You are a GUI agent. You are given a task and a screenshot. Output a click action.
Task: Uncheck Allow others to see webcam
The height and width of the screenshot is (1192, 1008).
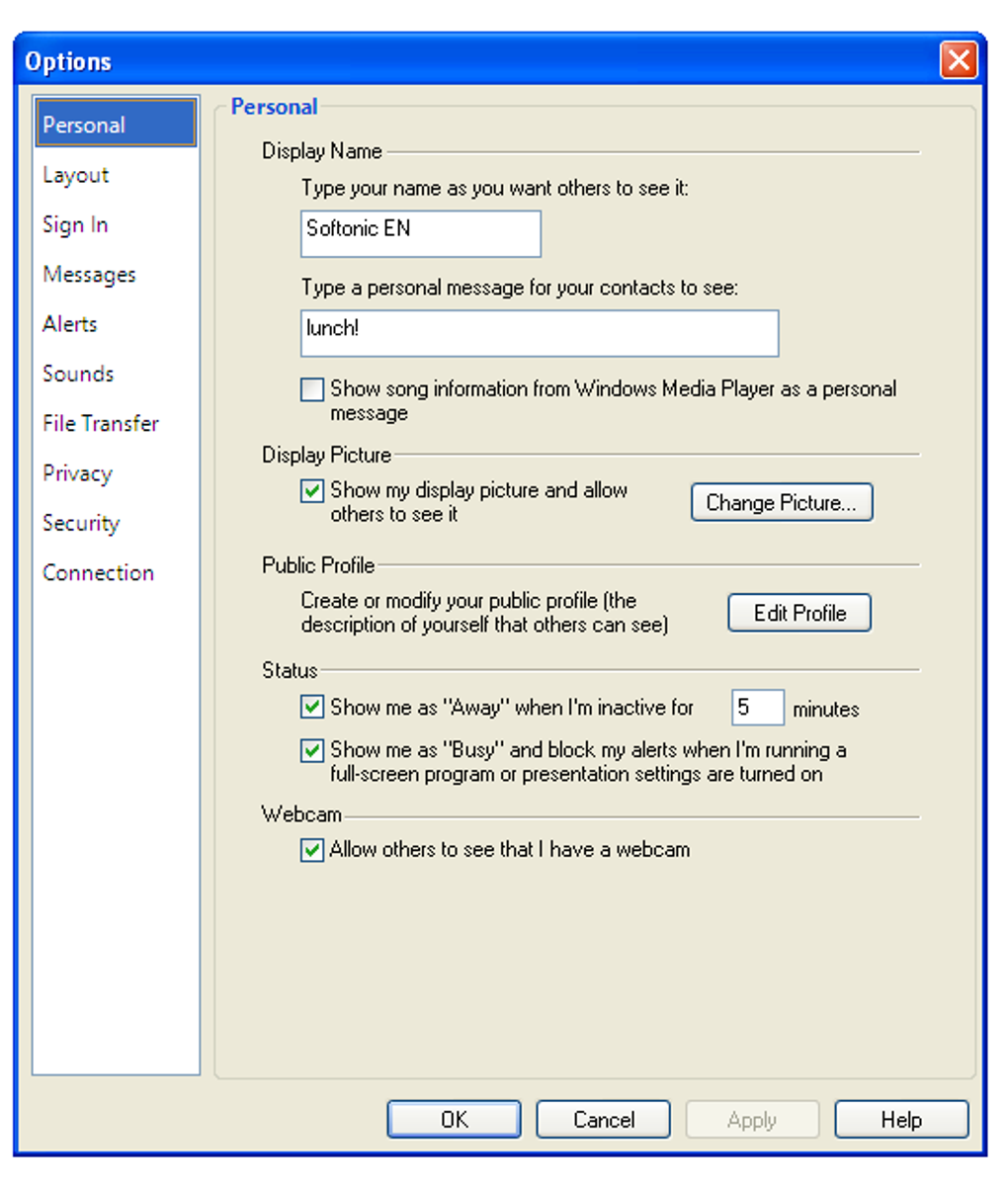[312, 850]
